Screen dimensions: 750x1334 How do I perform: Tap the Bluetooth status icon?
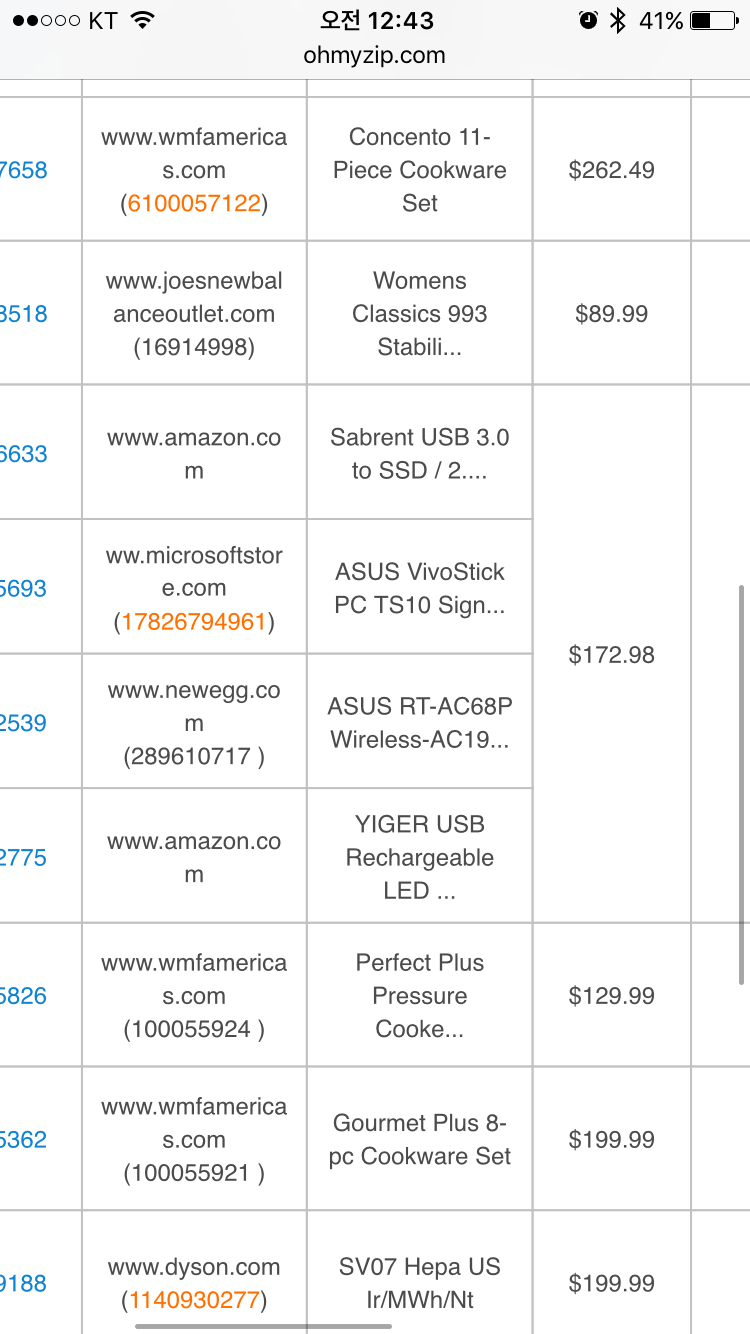pos(618,21)
